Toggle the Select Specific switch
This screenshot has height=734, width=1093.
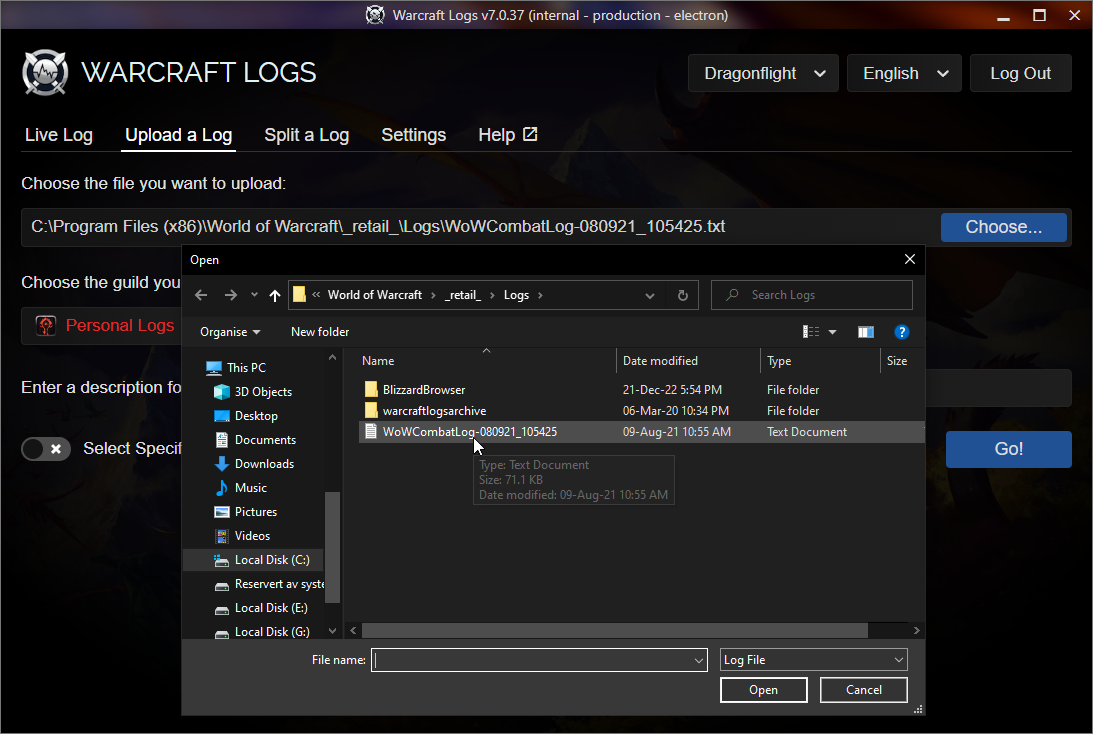46,449
